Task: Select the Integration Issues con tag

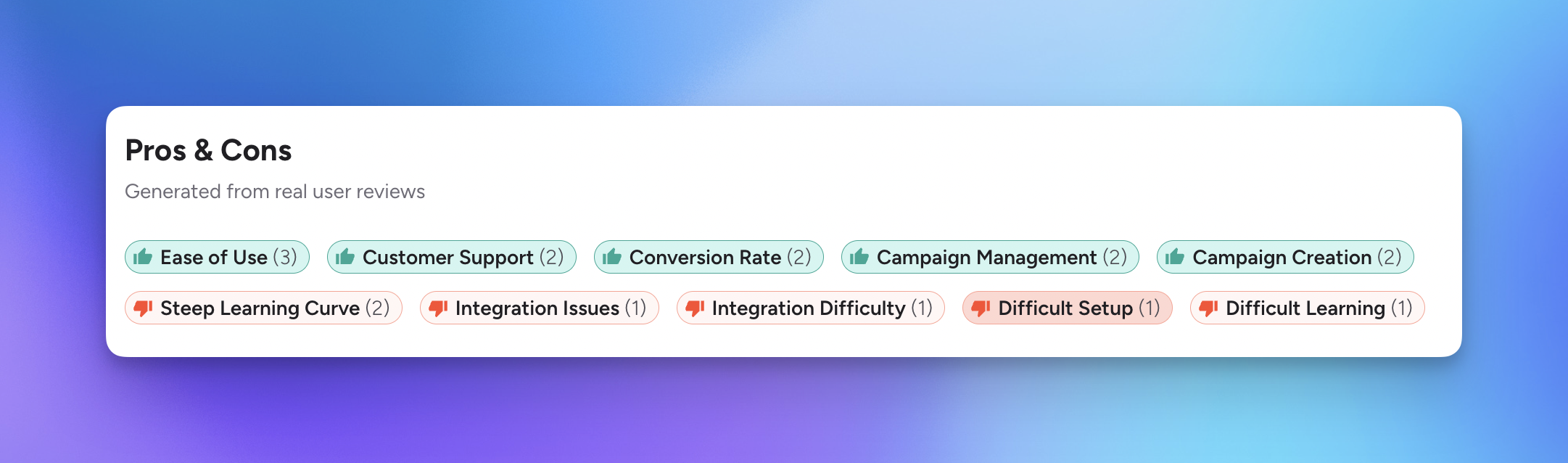Action: [x=538, y=308]
